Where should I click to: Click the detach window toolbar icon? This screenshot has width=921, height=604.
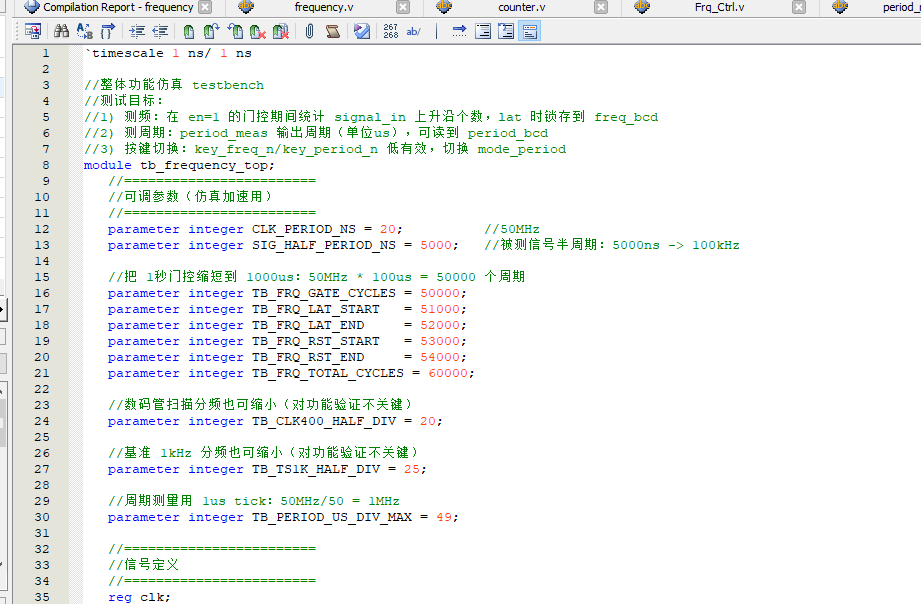click(33, 31)
